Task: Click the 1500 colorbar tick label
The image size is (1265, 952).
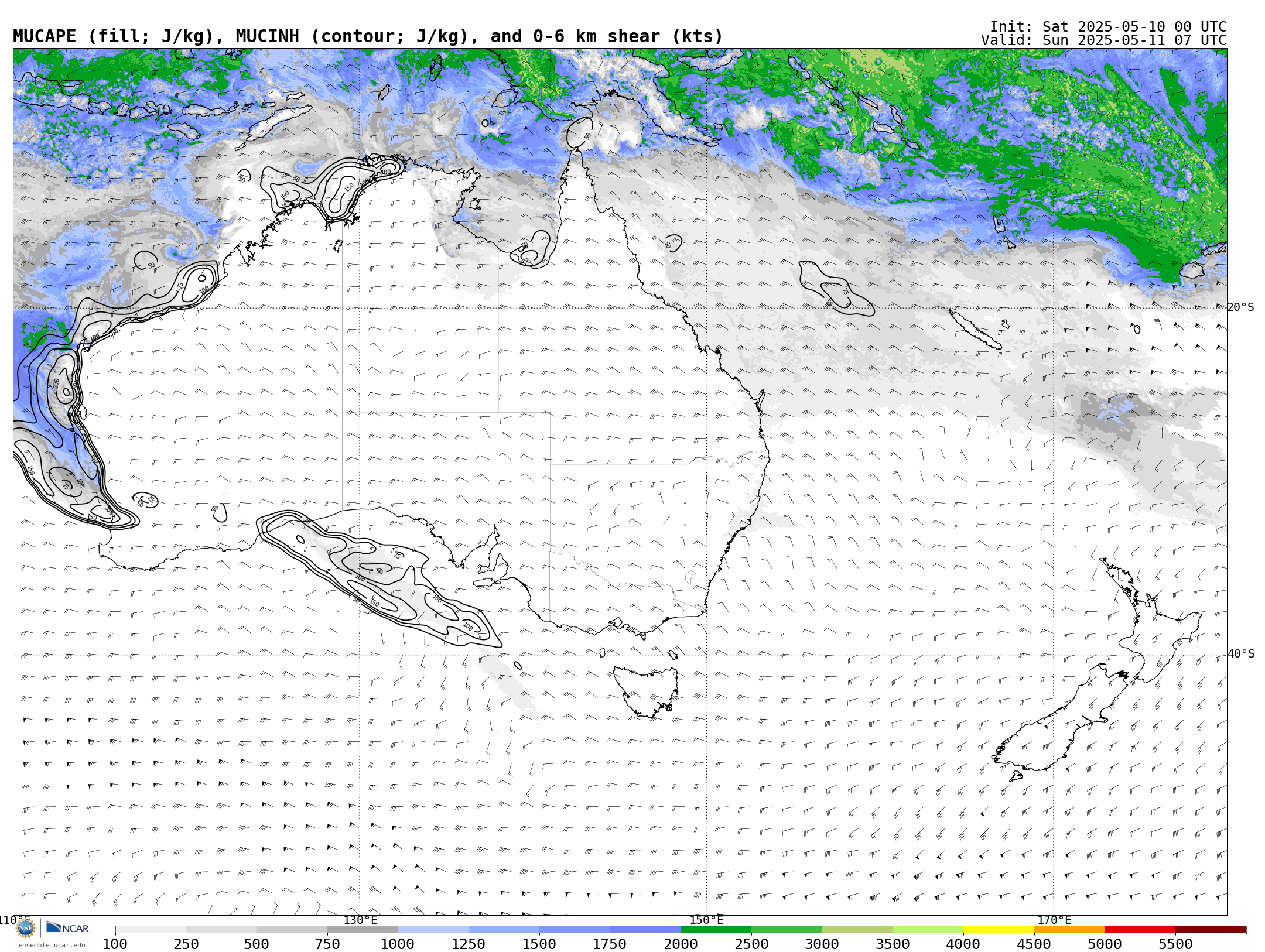Action: pyautogui.click(x=539, y=944)
